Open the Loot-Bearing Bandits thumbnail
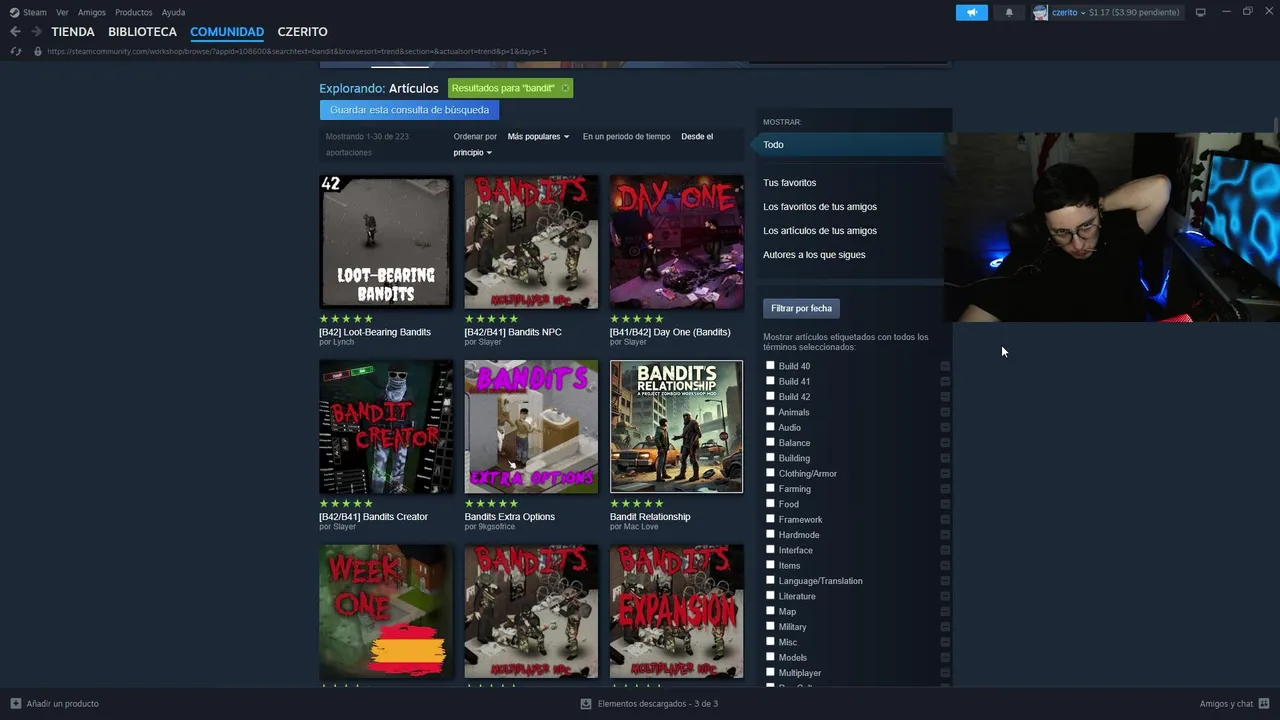The height and width of the screenshot is (720, 1280). [x=386, y=242]
